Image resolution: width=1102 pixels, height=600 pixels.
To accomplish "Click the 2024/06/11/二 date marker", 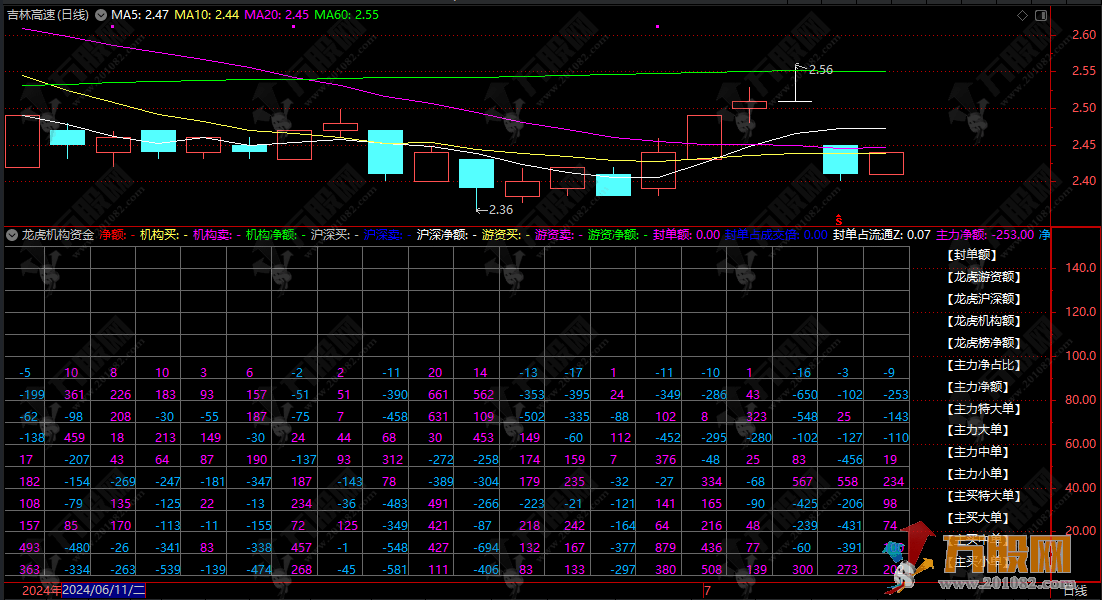I will tap(104, 590).
